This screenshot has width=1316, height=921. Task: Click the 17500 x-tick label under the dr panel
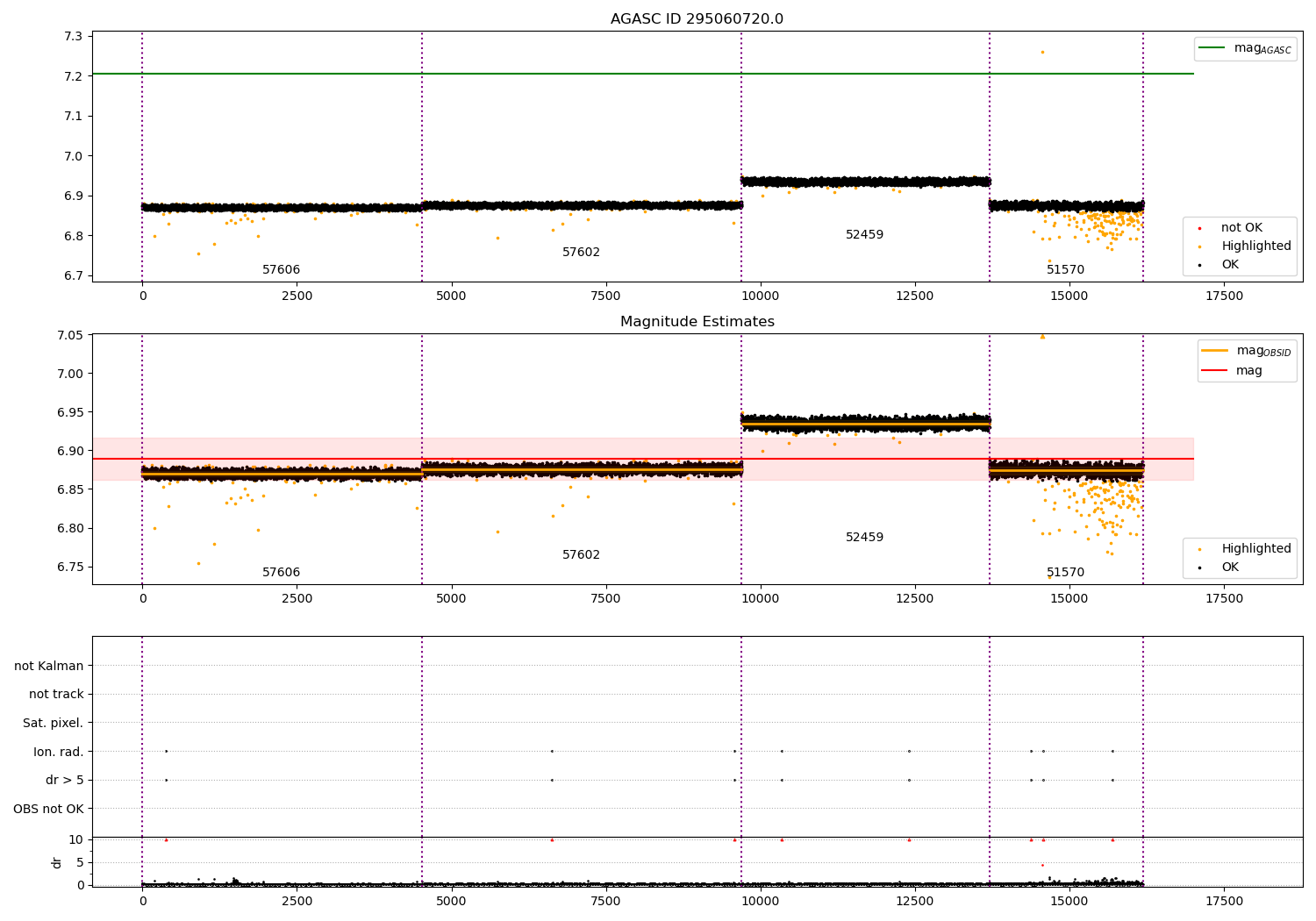1224,901
